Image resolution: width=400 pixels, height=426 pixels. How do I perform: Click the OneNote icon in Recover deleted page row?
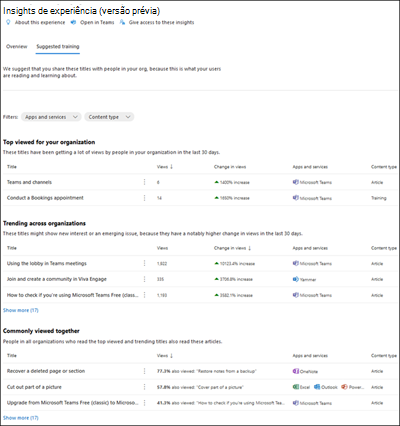point(296,371)
